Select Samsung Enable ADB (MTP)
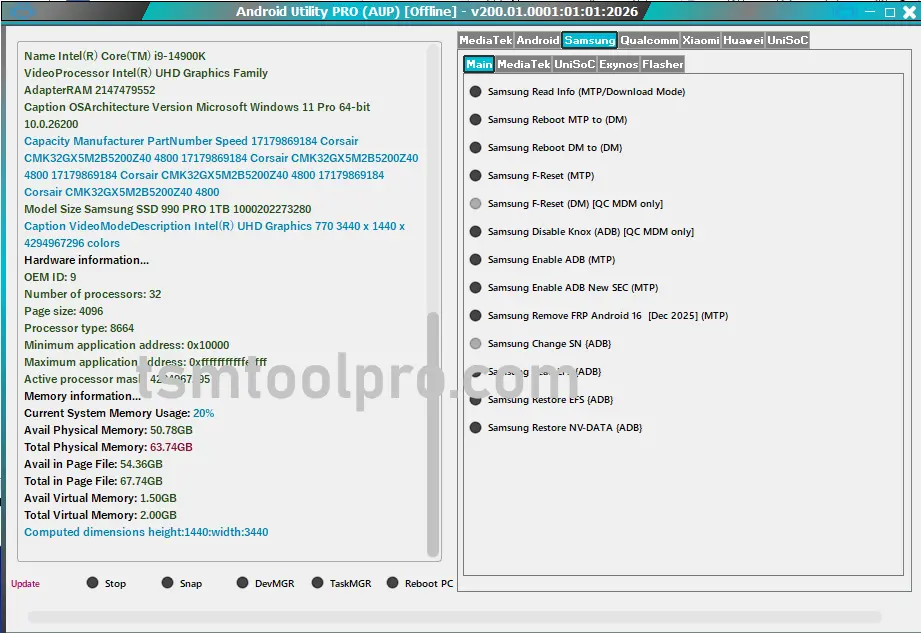 (x=543, y=260)
